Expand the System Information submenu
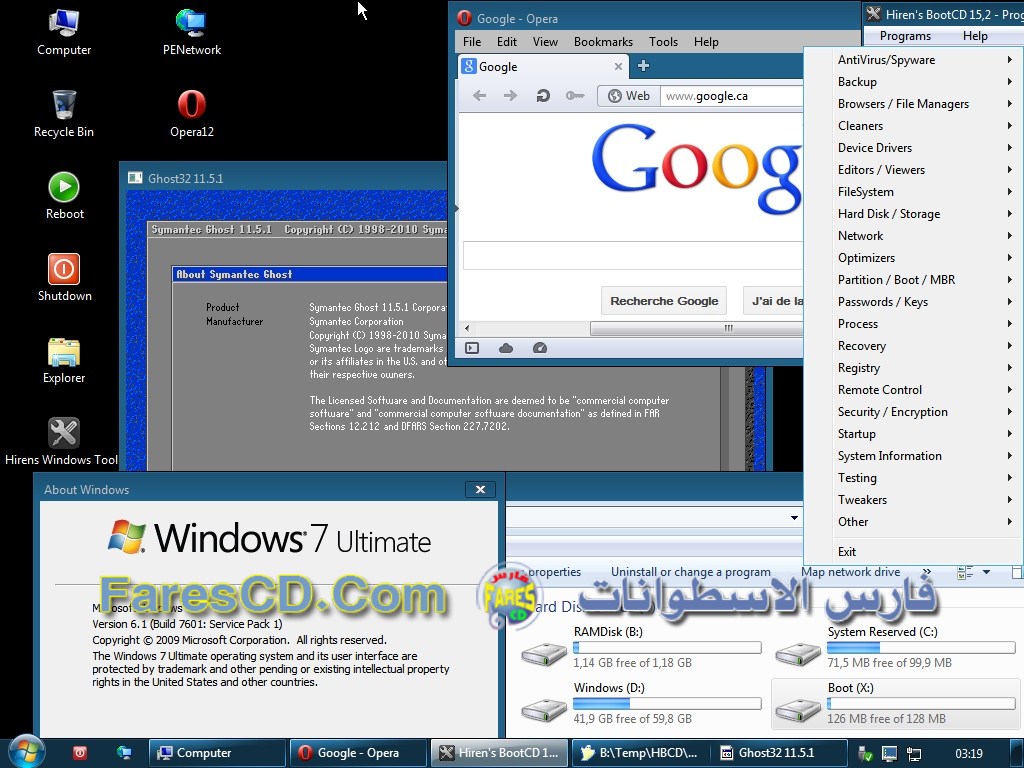Screen dimensions: 1024x768 tap(914, 456)
